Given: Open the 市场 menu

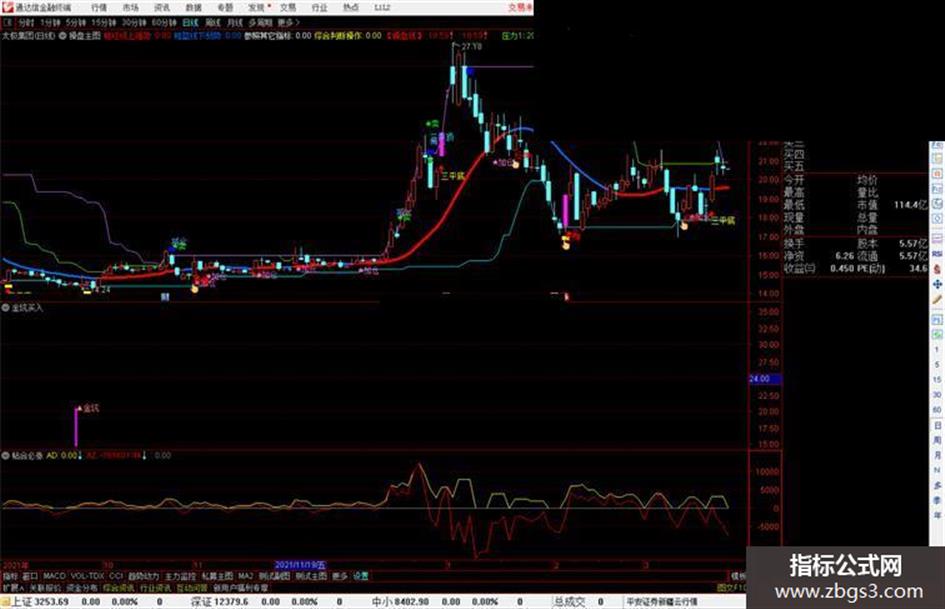Looking at the screenshot, I should click(130, 7).
